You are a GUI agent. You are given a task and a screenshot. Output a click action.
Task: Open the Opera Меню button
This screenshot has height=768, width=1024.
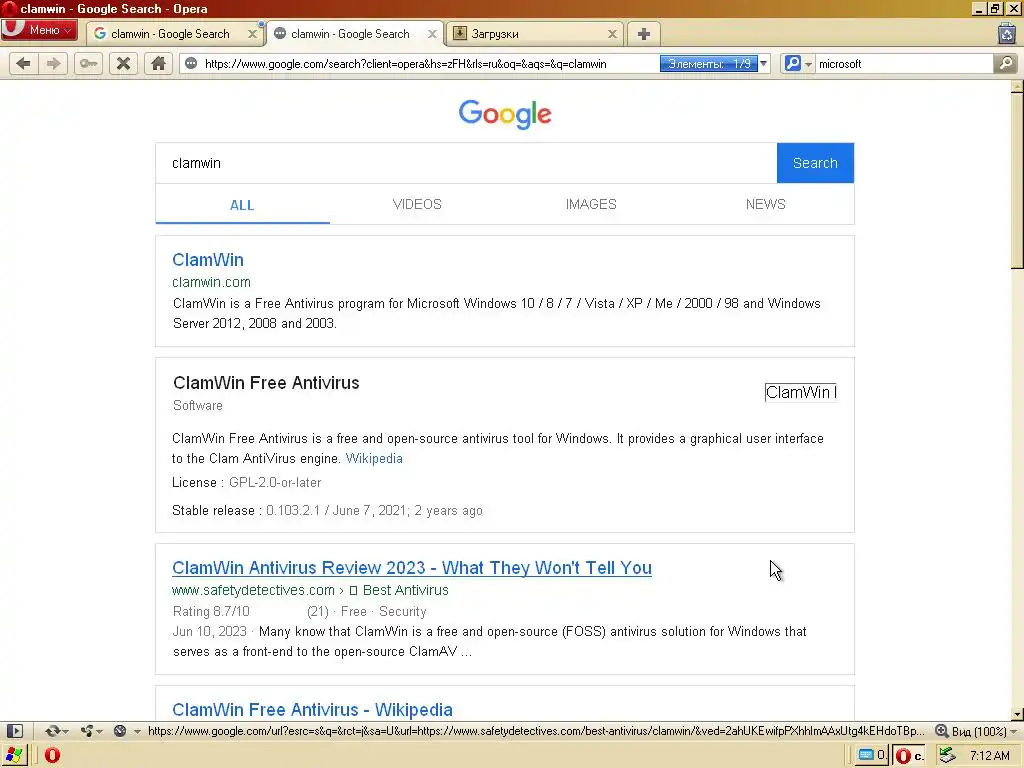39,30
